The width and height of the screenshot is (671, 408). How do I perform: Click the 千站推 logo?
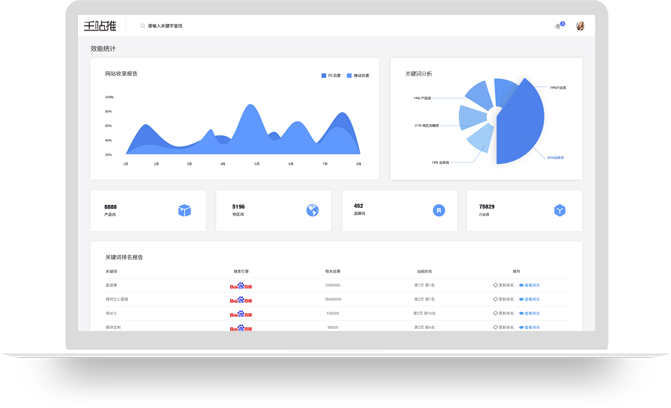coord(100,26)
